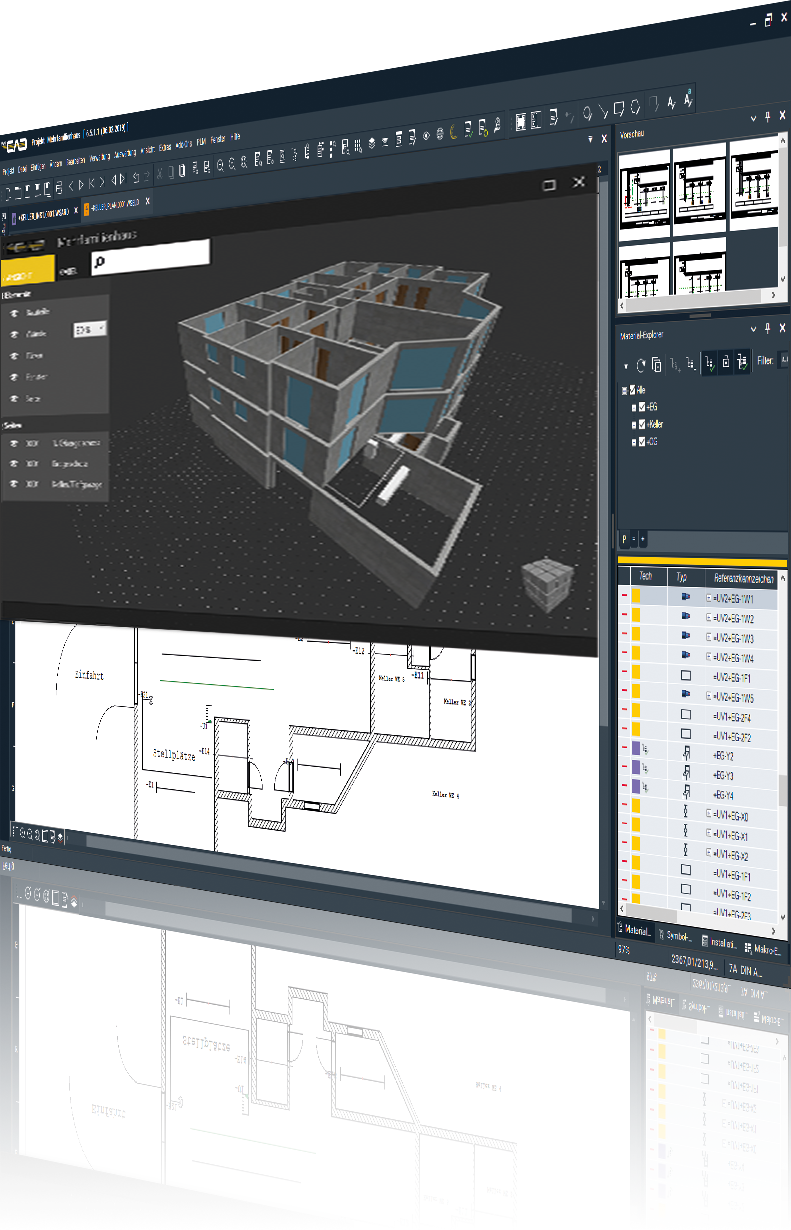Sort by Tech column header
This screenshot has height=1230, width=791.
(x=645, y=576)
